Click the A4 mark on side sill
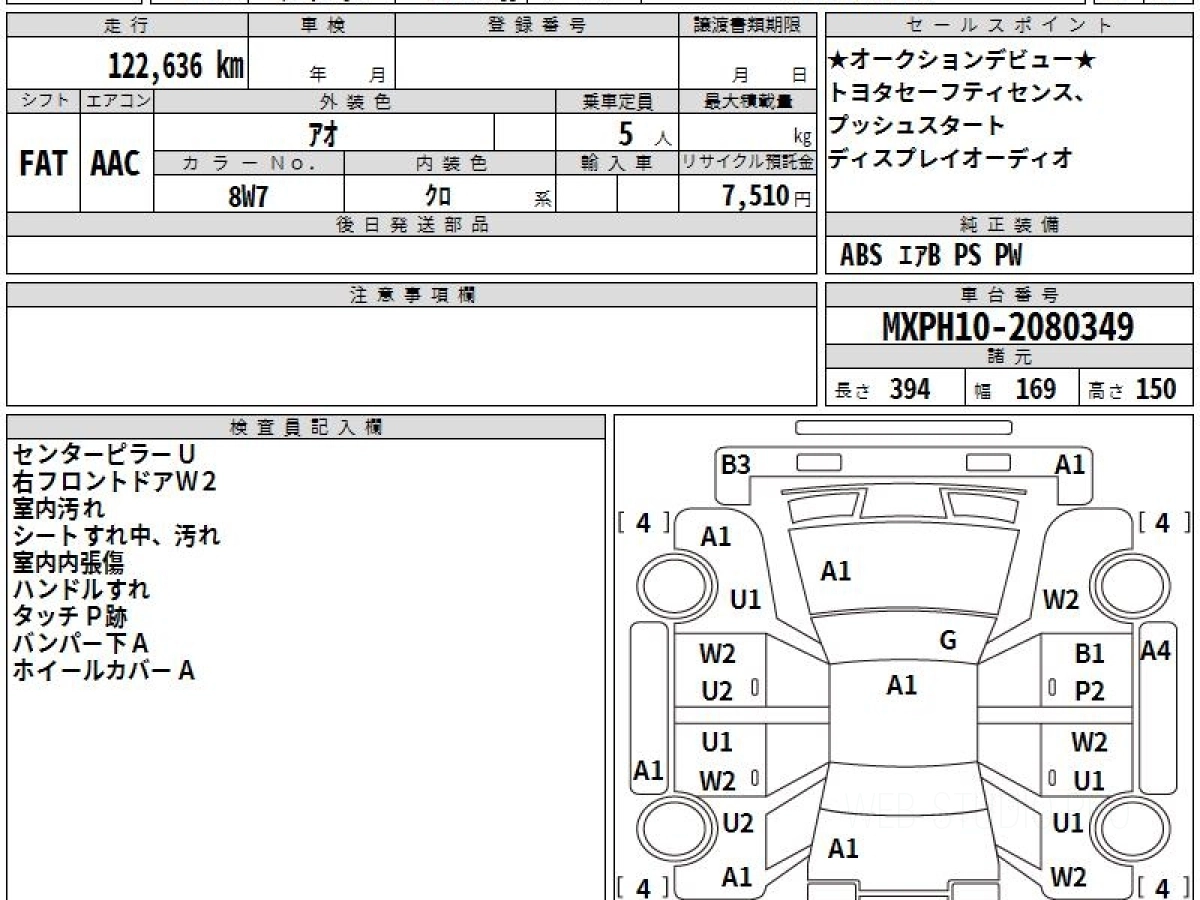The width and height of the screenshot is (1200, 900). pos(1155,651)
